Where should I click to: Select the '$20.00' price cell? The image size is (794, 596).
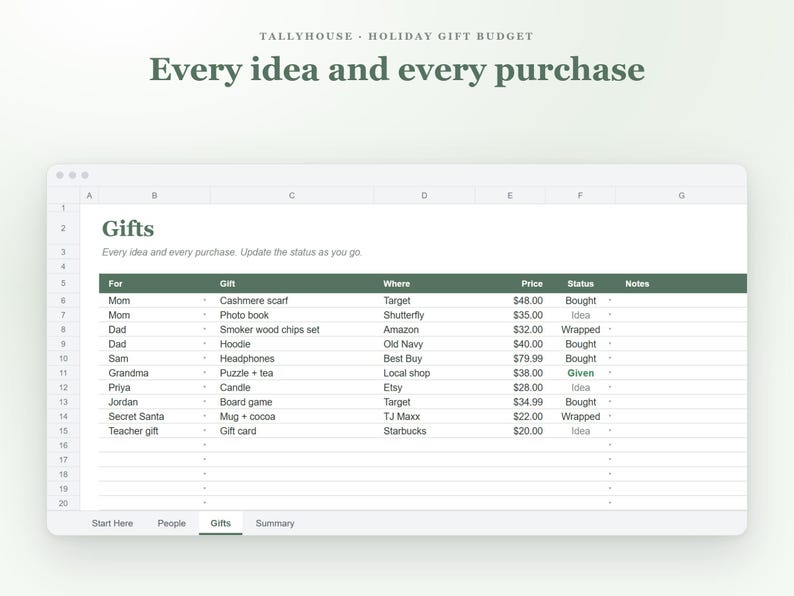tap(510, 431)
